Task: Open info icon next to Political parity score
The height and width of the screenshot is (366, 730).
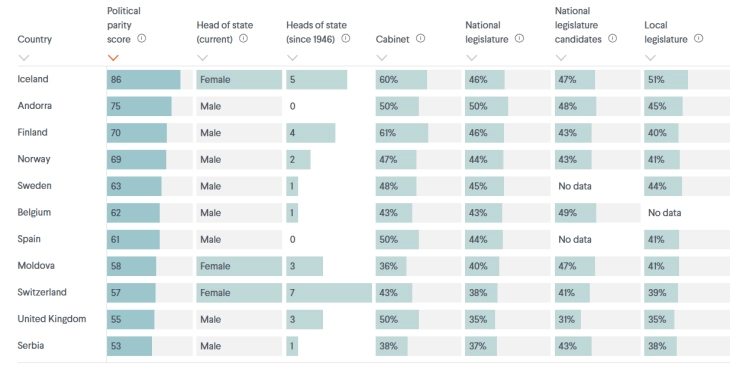Action: click(142, 39)
